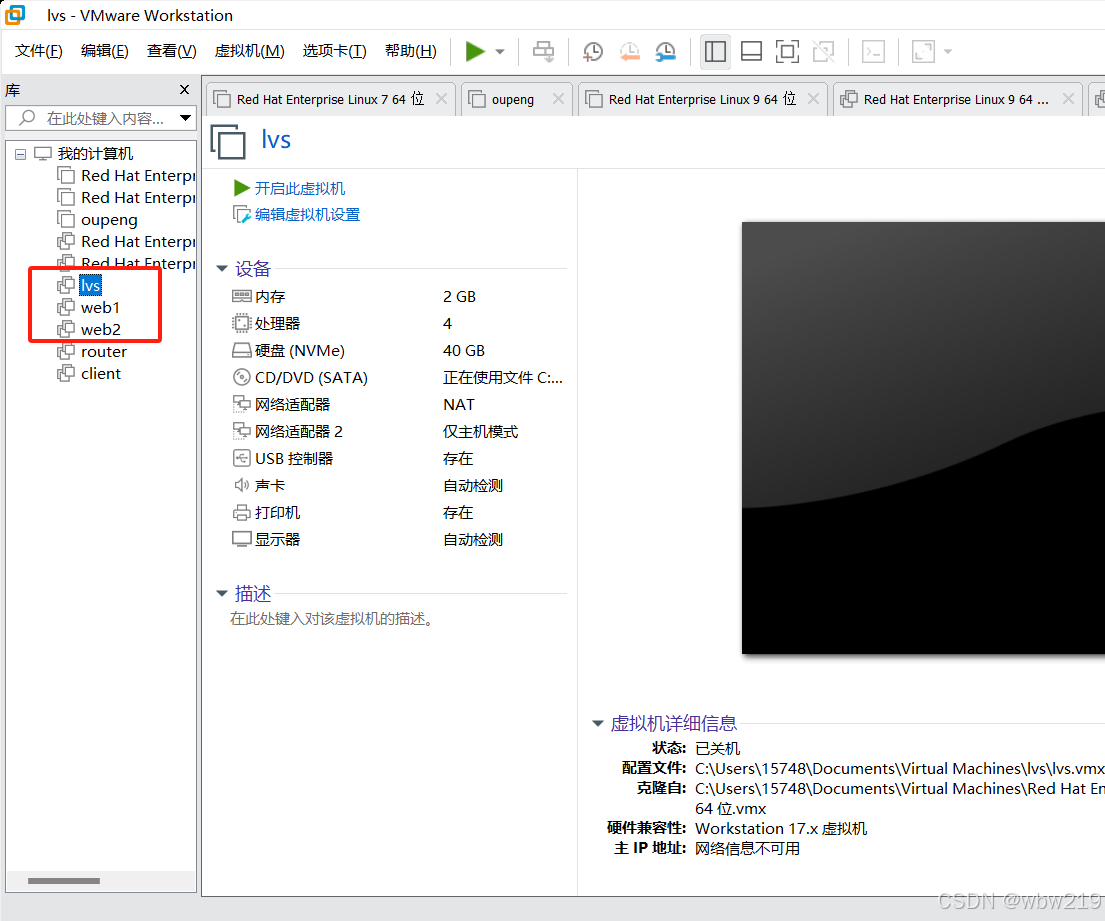Select the web2 VM in the library

[100, 329]
